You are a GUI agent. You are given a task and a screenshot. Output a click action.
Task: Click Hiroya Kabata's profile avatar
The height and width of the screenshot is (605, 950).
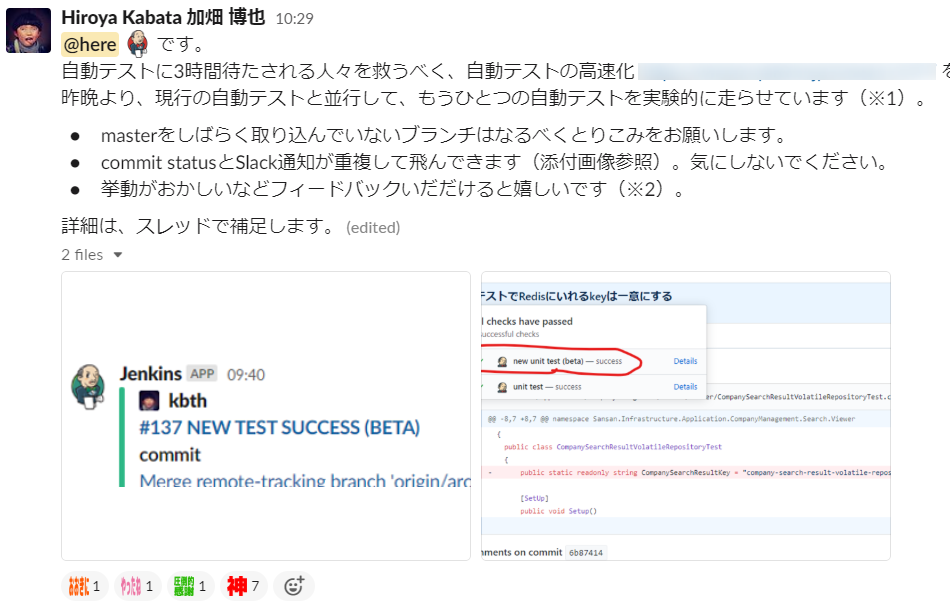pyautogui.click(x=28, y=30)
